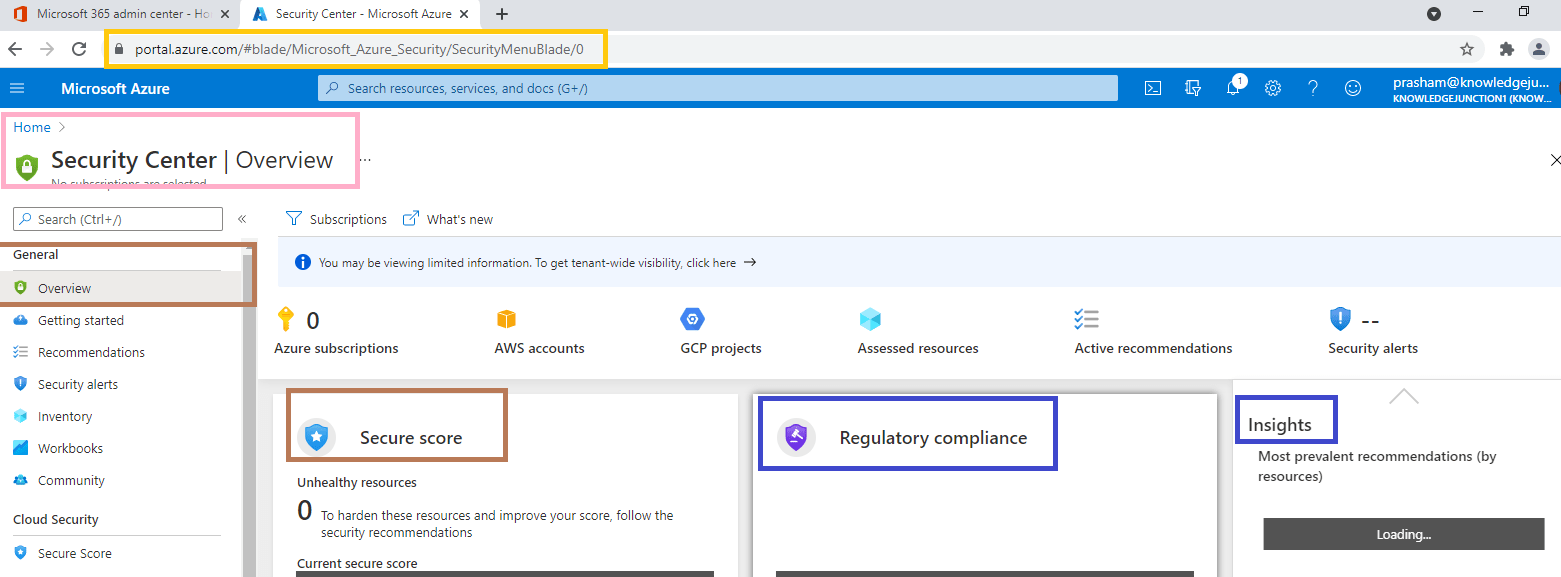Open the Directories and subscriptions filter icon
Image resolution: width=1561 pixels, height=577 pixels.
pos(1193,88)
